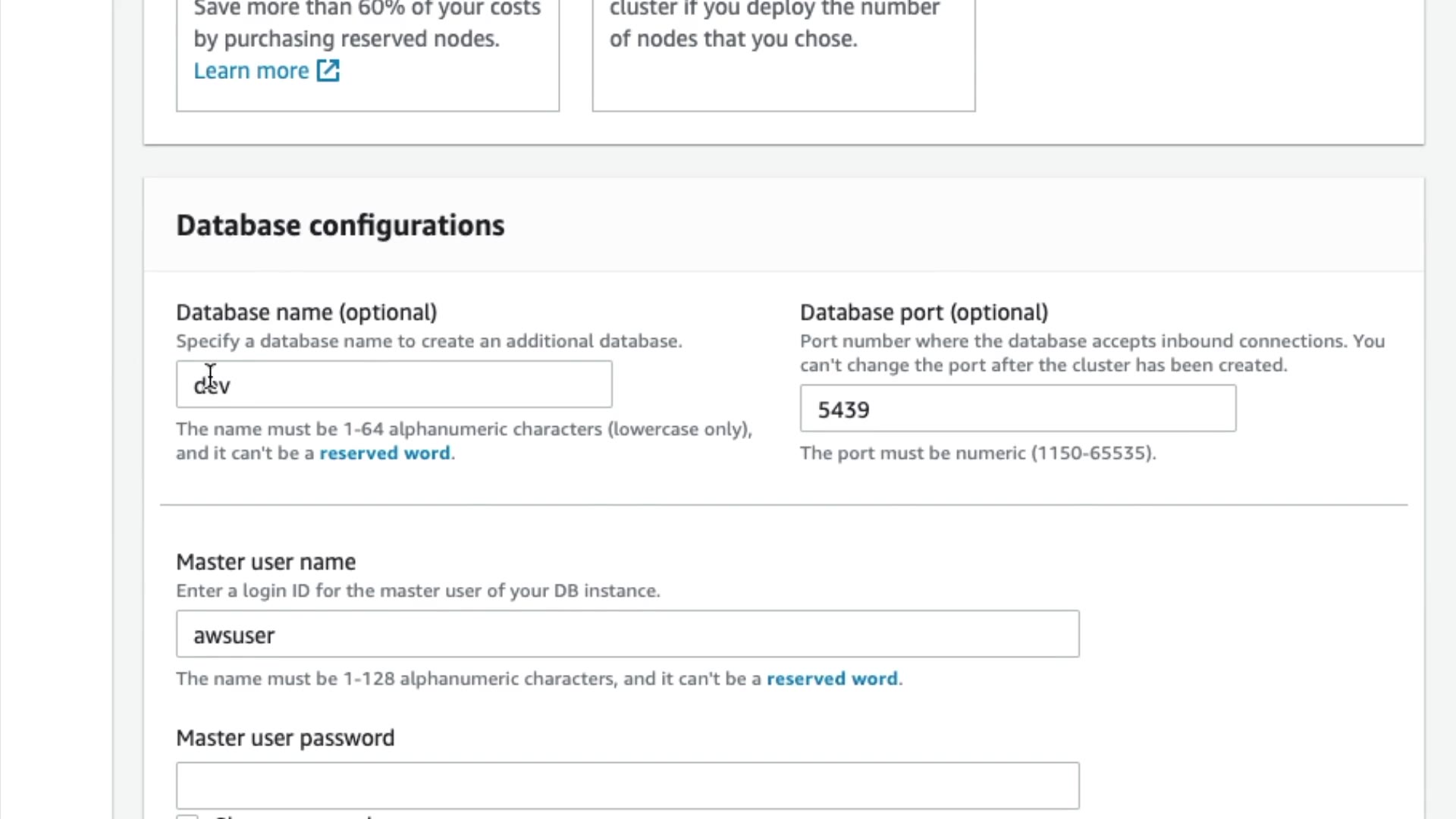Click the empty Master user password field

[627, 786]
